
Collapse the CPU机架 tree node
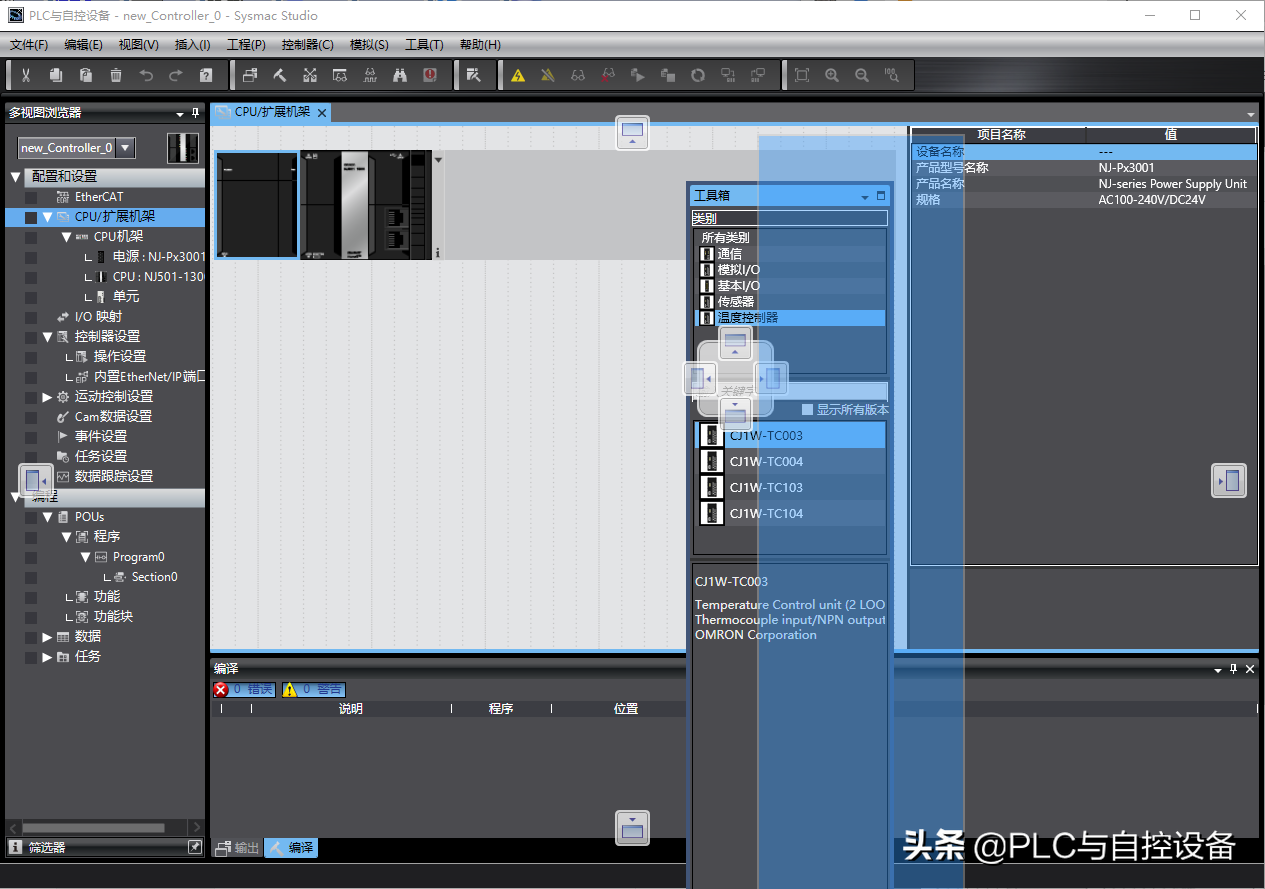pyautogui.click(x=66, y=237)
